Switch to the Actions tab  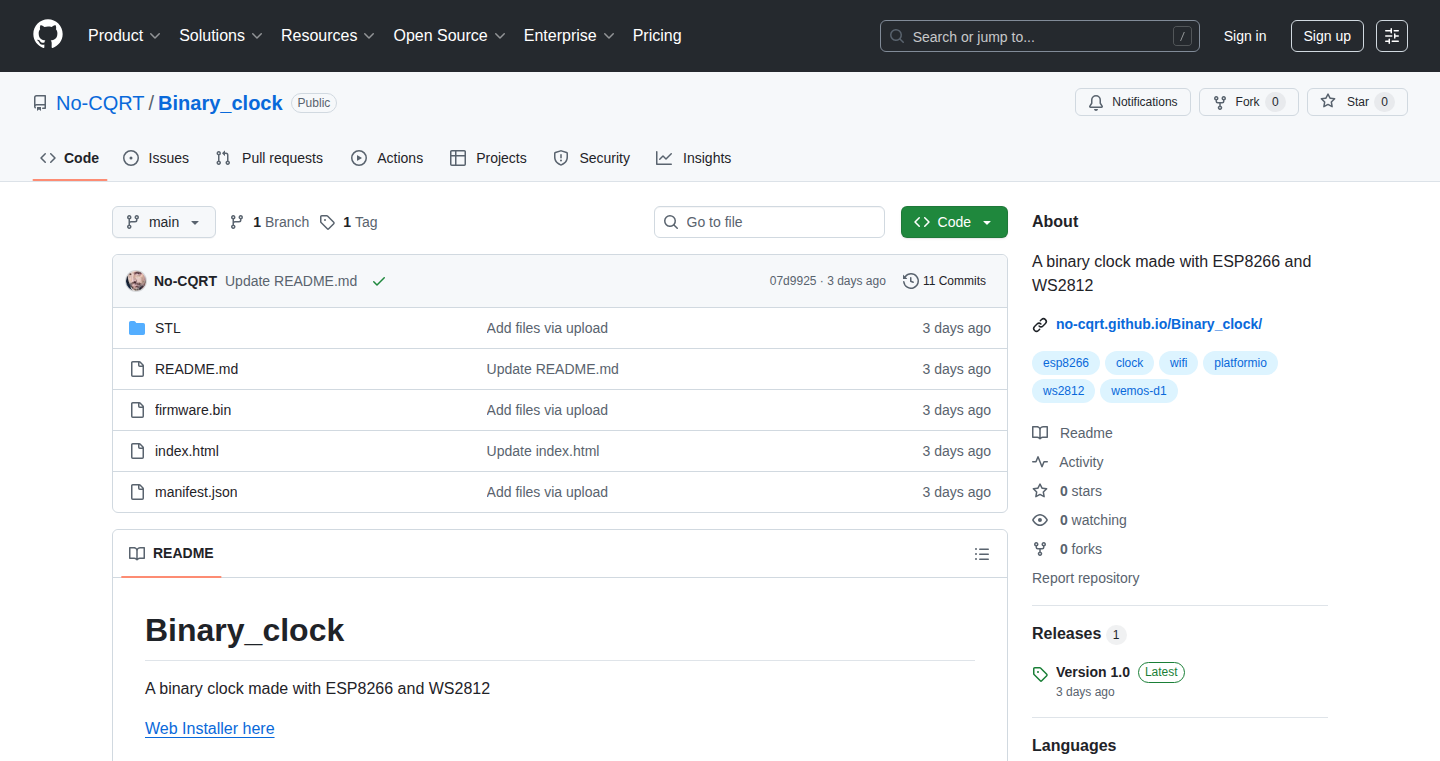(x=387, y=158)
